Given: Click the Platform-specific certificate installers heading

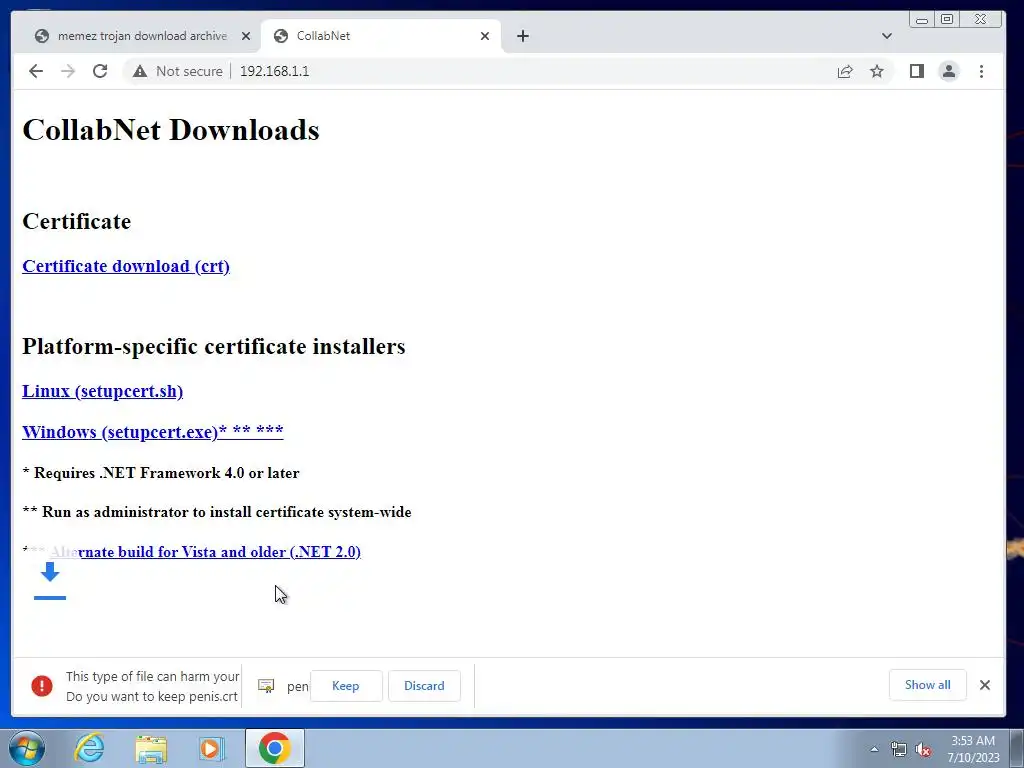Looking at the screenshot, I should click(x=214, y=346).
